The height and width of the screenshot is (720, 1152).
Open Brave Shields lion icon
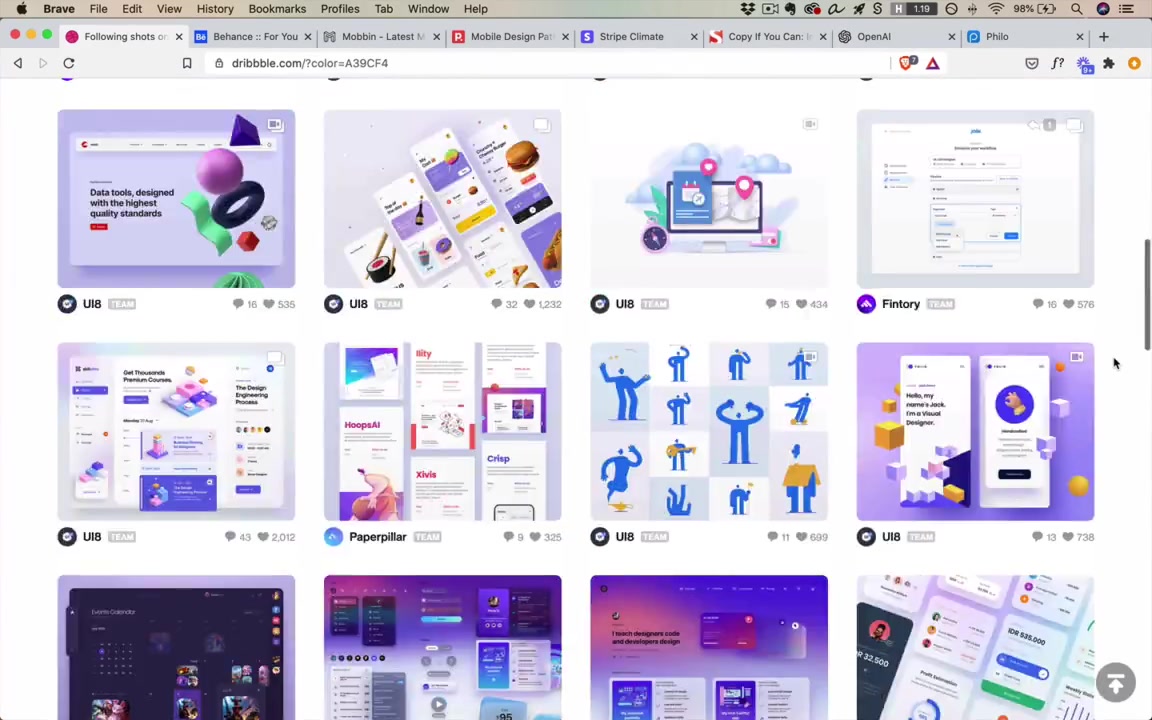coord(907,63)
